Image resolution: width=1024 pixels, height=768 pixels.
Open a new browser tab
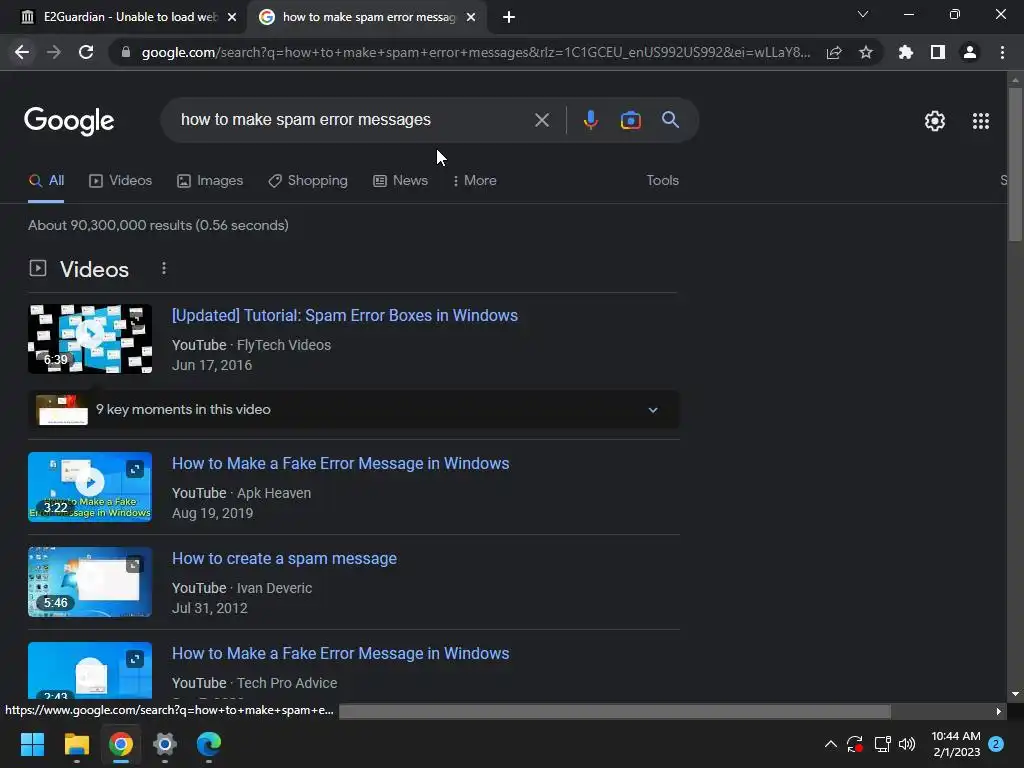(509, 18)
